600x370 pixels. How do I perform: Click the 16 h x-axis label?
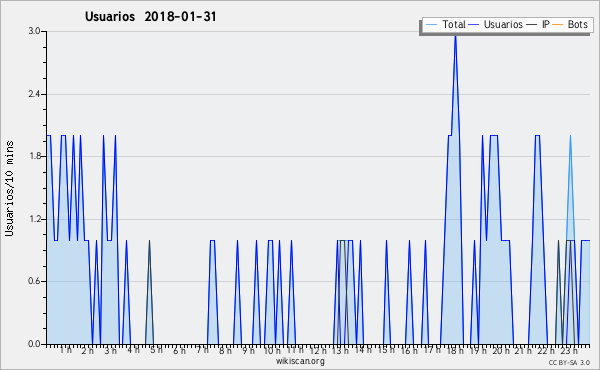click(x=409, y=350)
